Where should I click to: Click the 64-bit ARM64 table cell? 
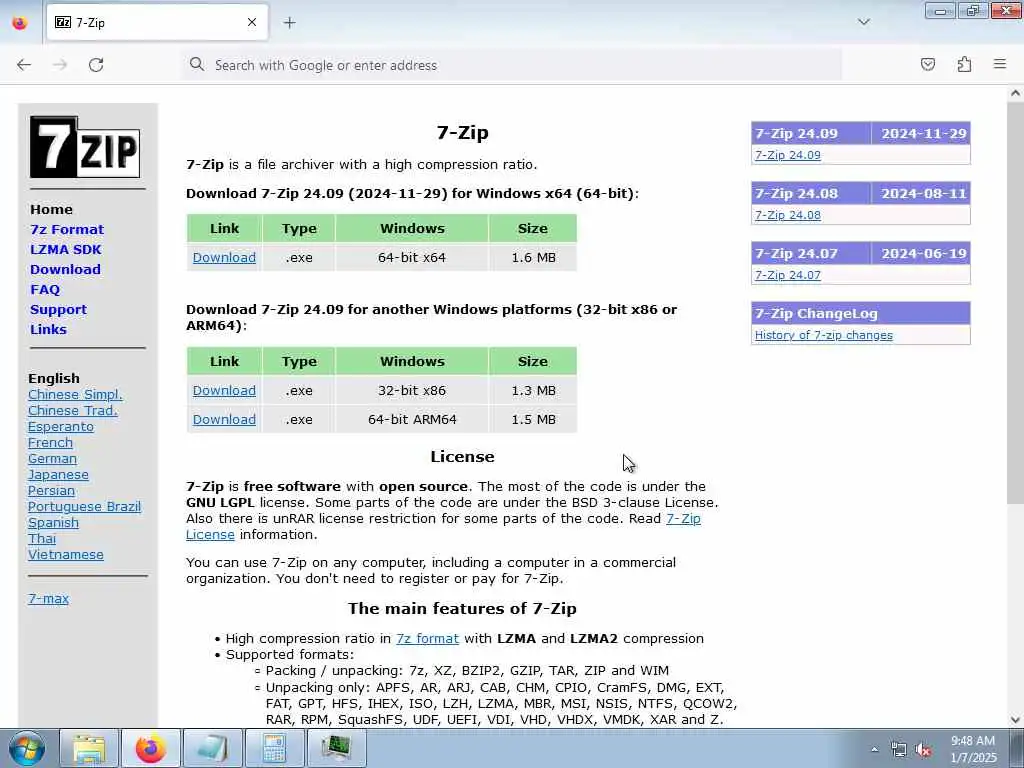(x=412, y=419)
